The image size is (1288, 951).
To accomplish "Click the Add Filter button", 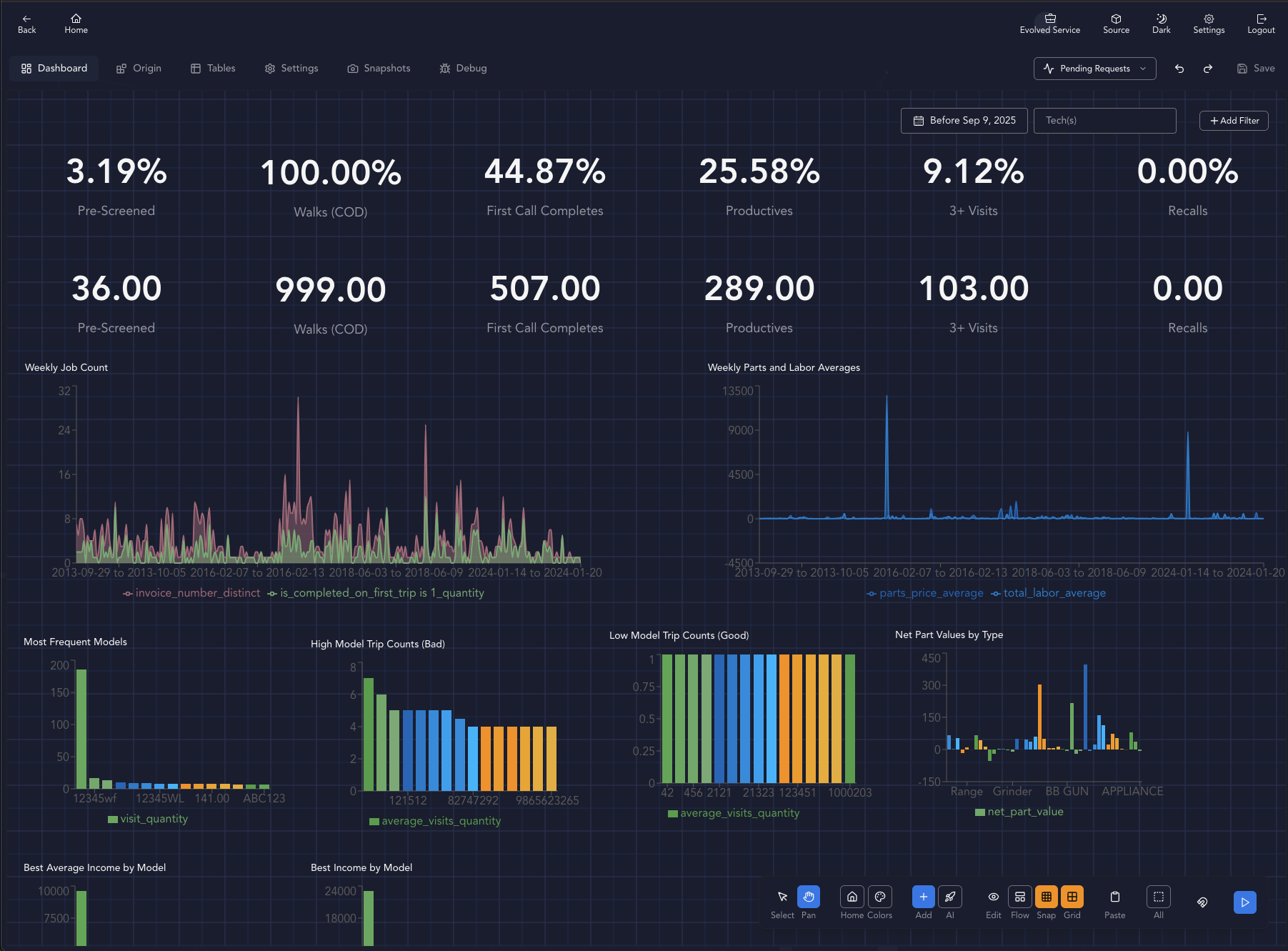I will pyautogui.click(x=1234, y=121).
